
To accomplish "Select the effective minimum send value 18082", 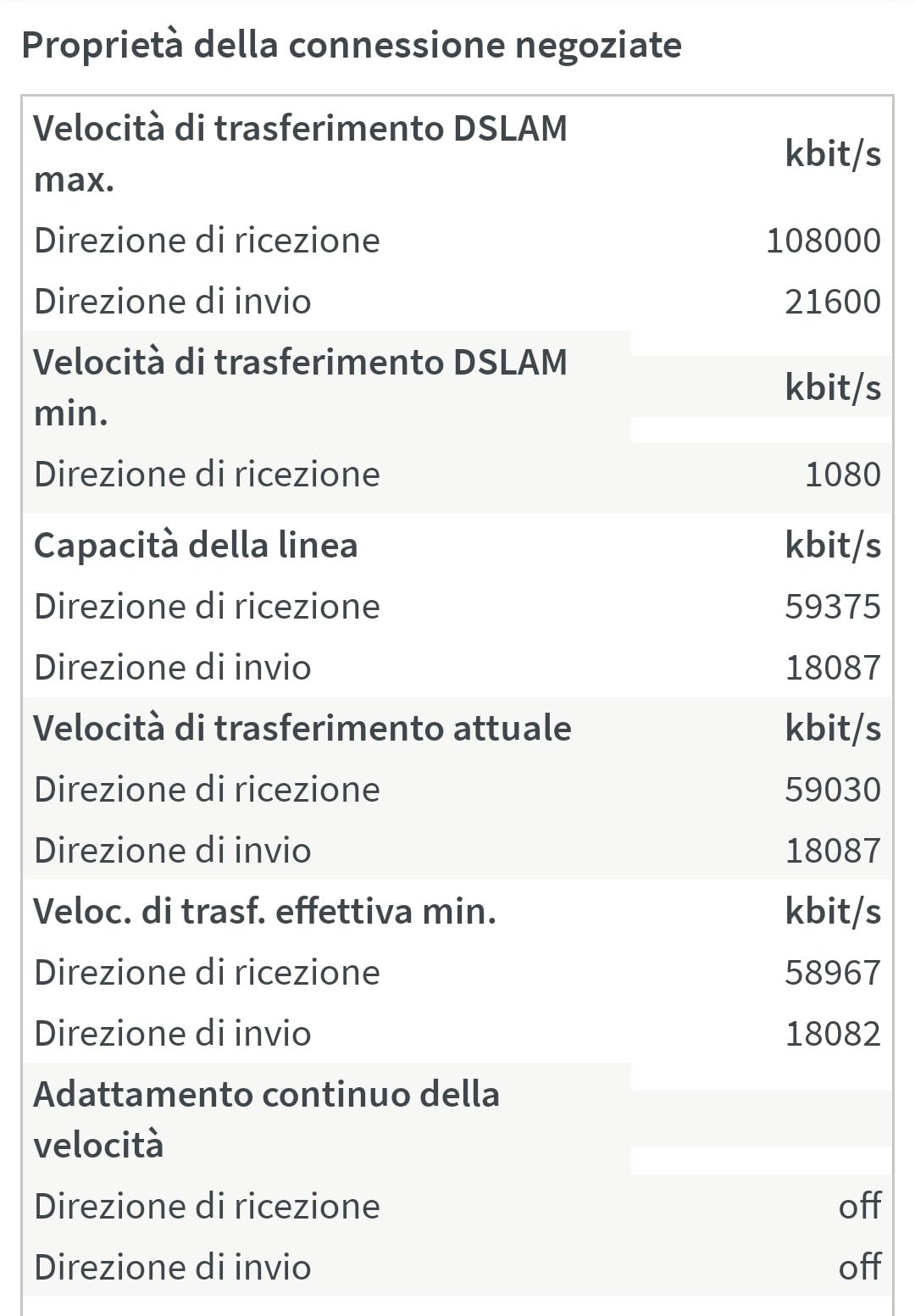I will pos(833,1034).
